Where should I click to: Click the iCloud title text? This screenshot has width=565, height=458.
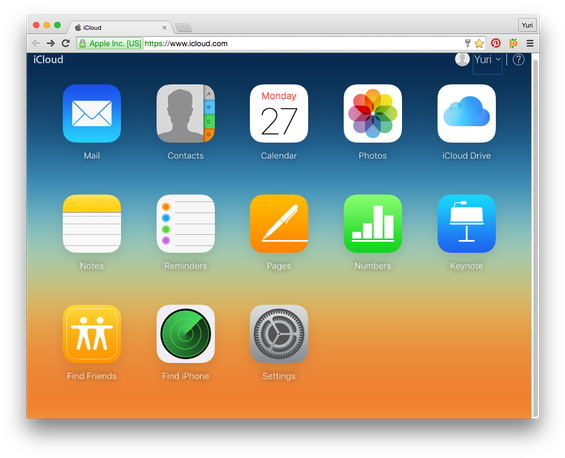(x=48, y=59)
